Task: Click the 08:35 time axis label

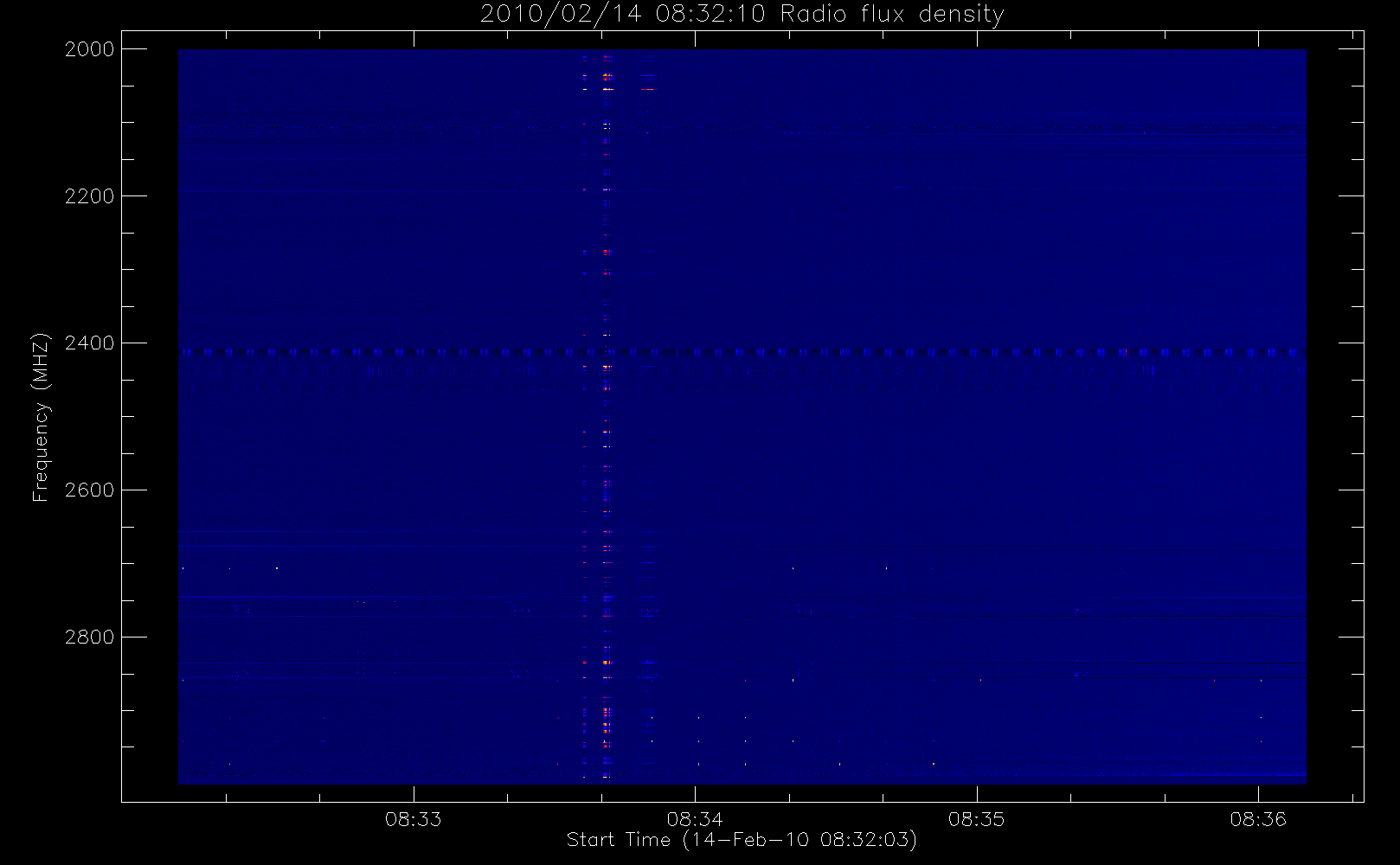Action: 977,819
